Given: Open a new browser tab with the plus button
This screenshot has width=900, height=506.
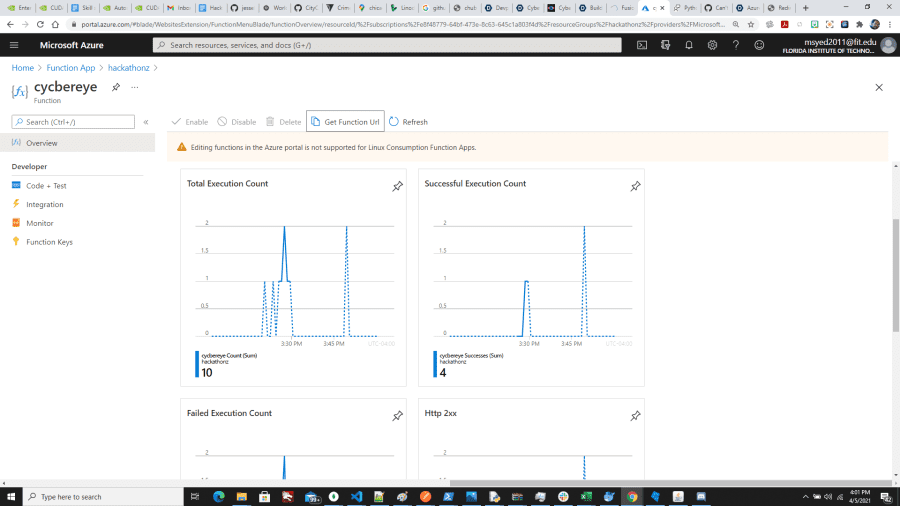Looking at the screenshot, I should click(x=805, y=8).
